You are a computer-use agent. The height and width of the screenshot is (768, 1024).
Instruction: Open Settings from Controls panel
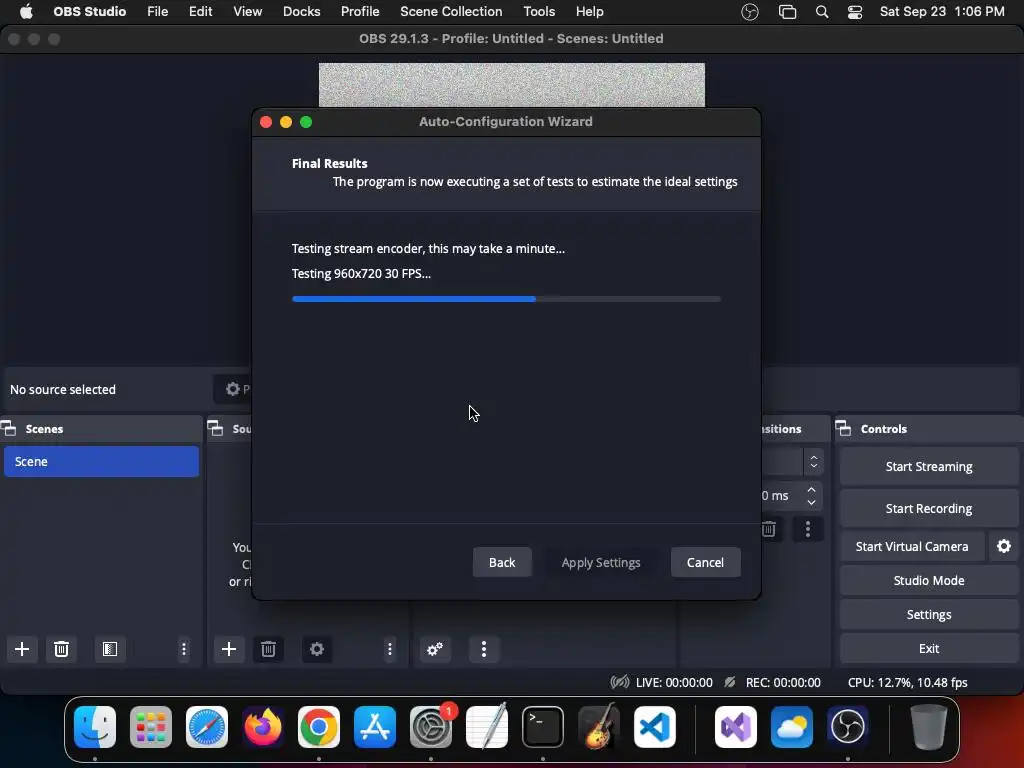pyautogui.click(x=929, y=614)
